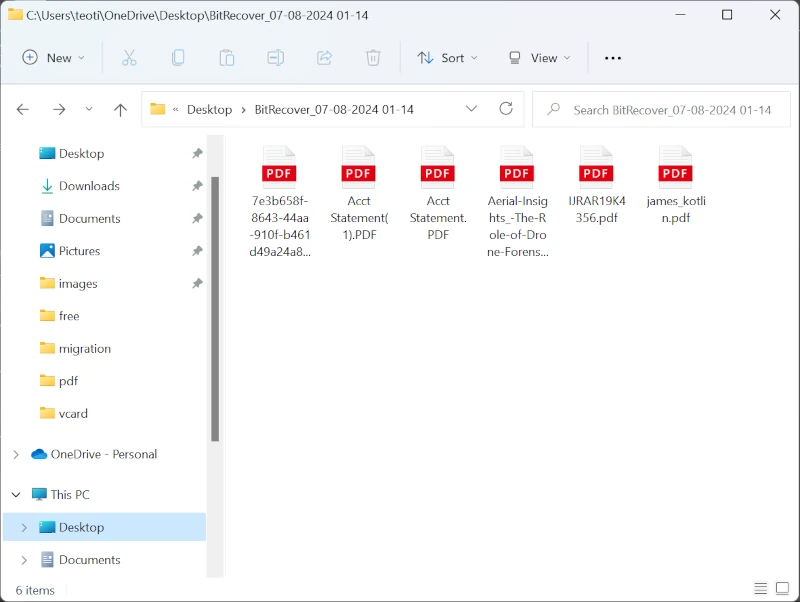Open the See more ellipsis menu
800x602 pixels.
click(x=613, y=58)
